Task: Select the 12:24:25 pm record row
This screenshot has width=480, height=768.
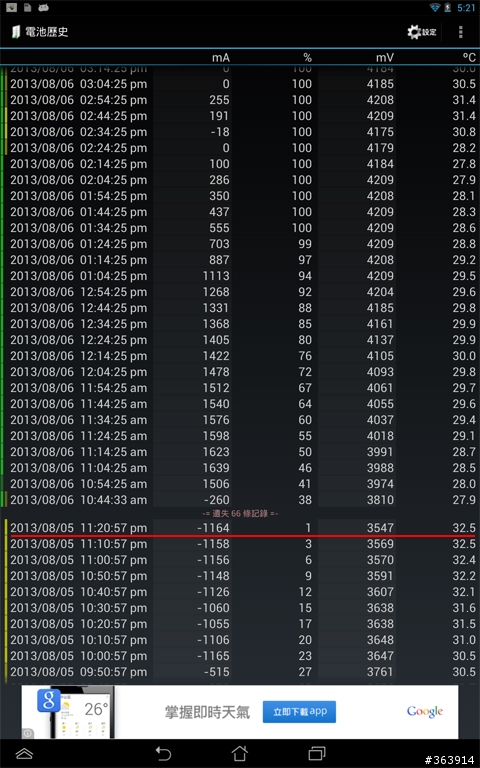Action: pos(240,340)
